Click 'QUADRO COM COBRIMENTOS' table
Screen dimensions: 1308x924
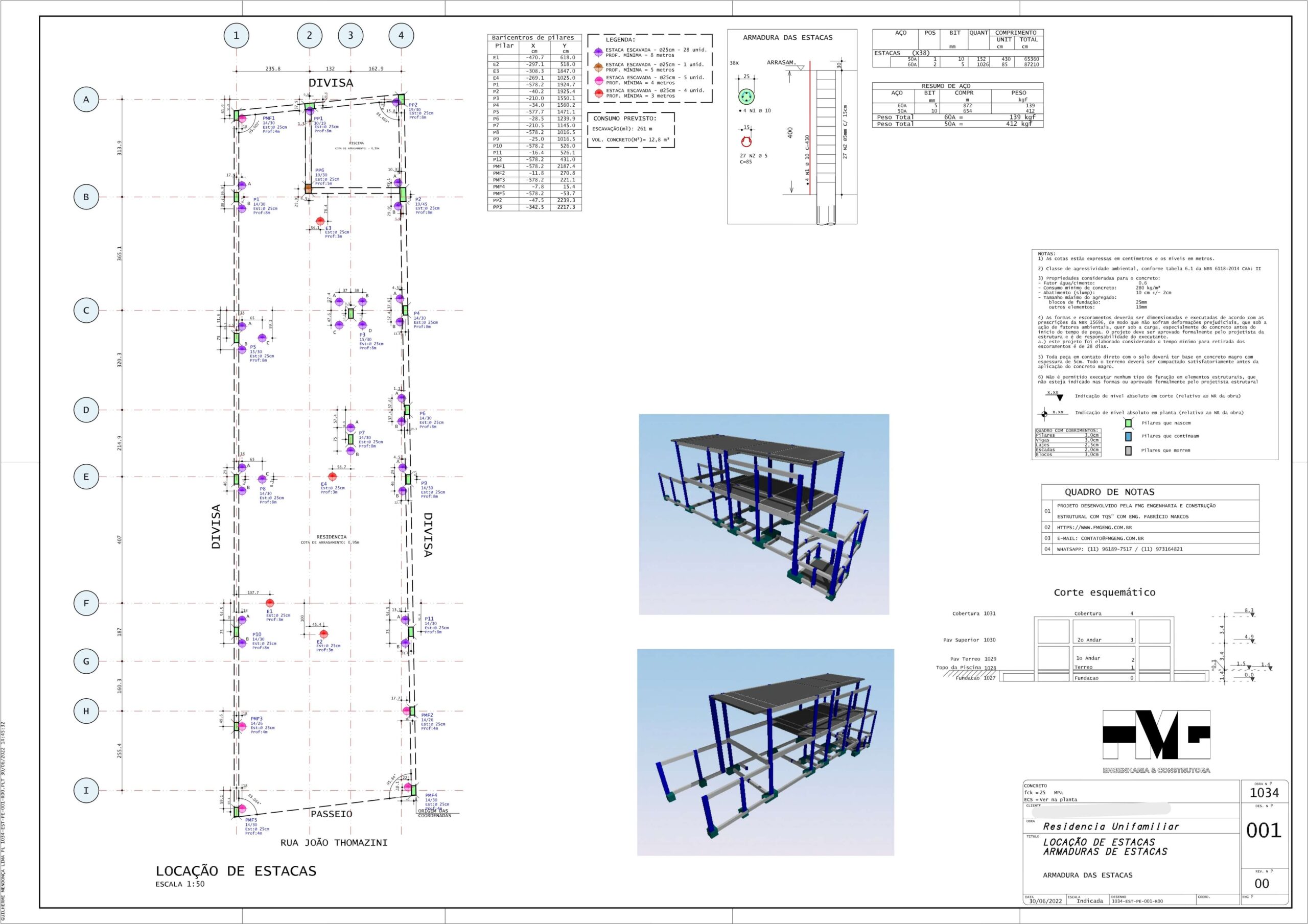(1068, 443)
